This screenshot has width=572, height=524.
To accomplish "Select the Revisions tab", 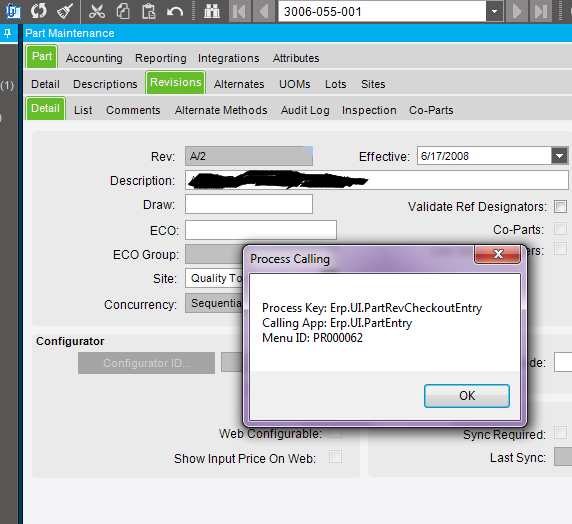I will point(175,82).
